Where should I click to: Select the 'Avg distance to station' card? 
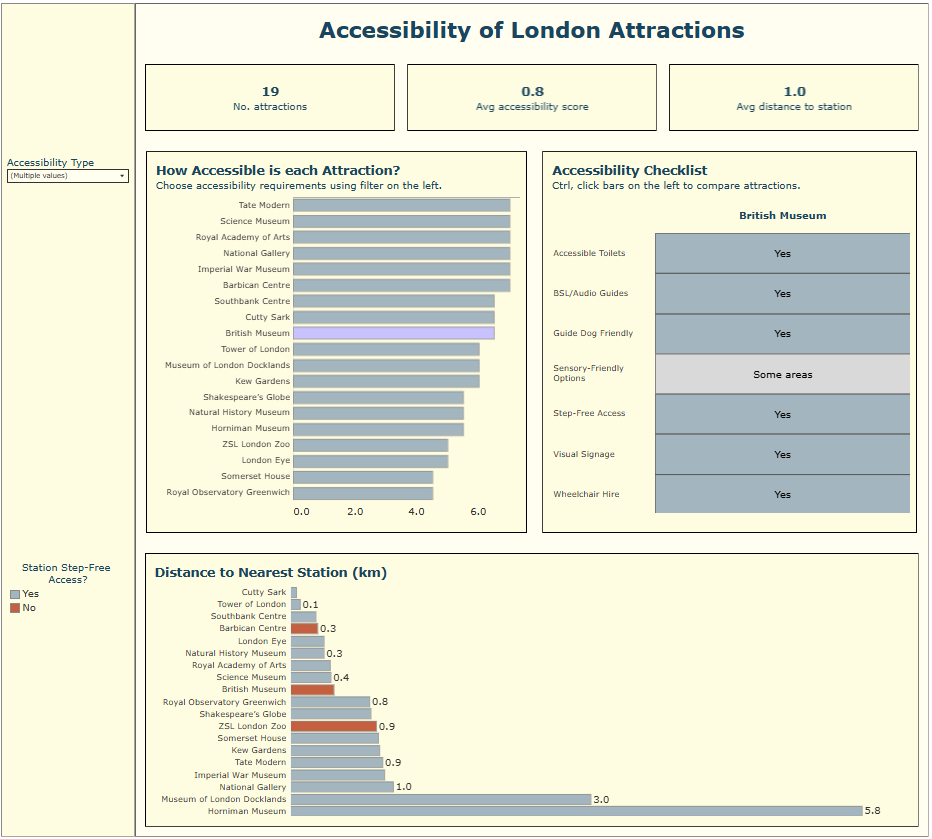(794, 98)
